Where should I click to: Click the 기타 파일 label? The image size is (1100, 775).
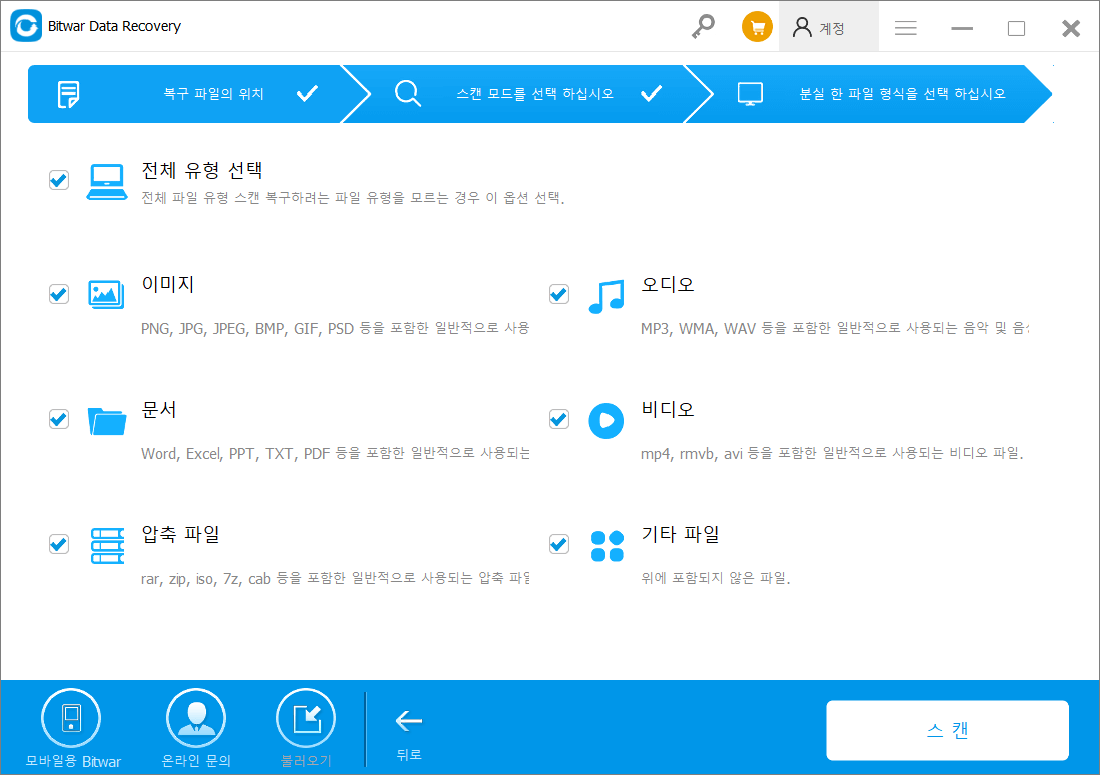coord(680,534)
